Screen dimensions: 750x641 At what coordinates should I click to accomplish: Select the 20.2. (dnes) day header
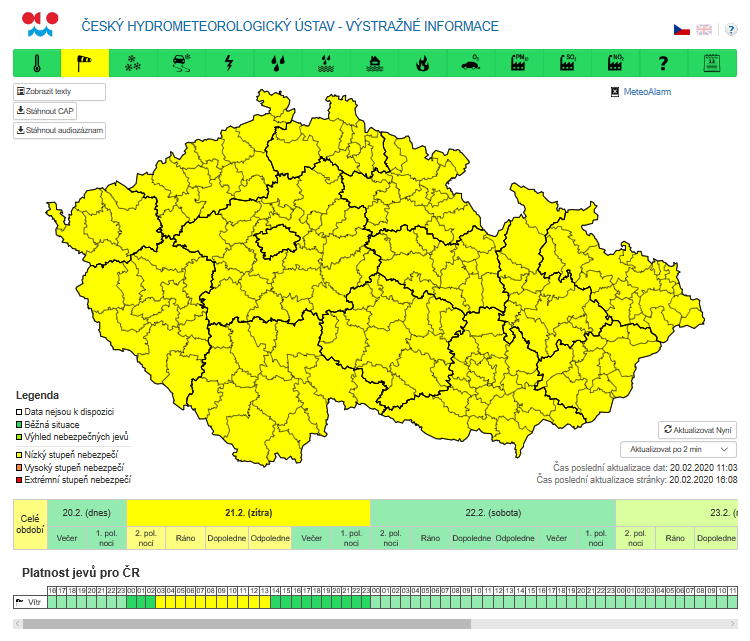click(87, 513)
